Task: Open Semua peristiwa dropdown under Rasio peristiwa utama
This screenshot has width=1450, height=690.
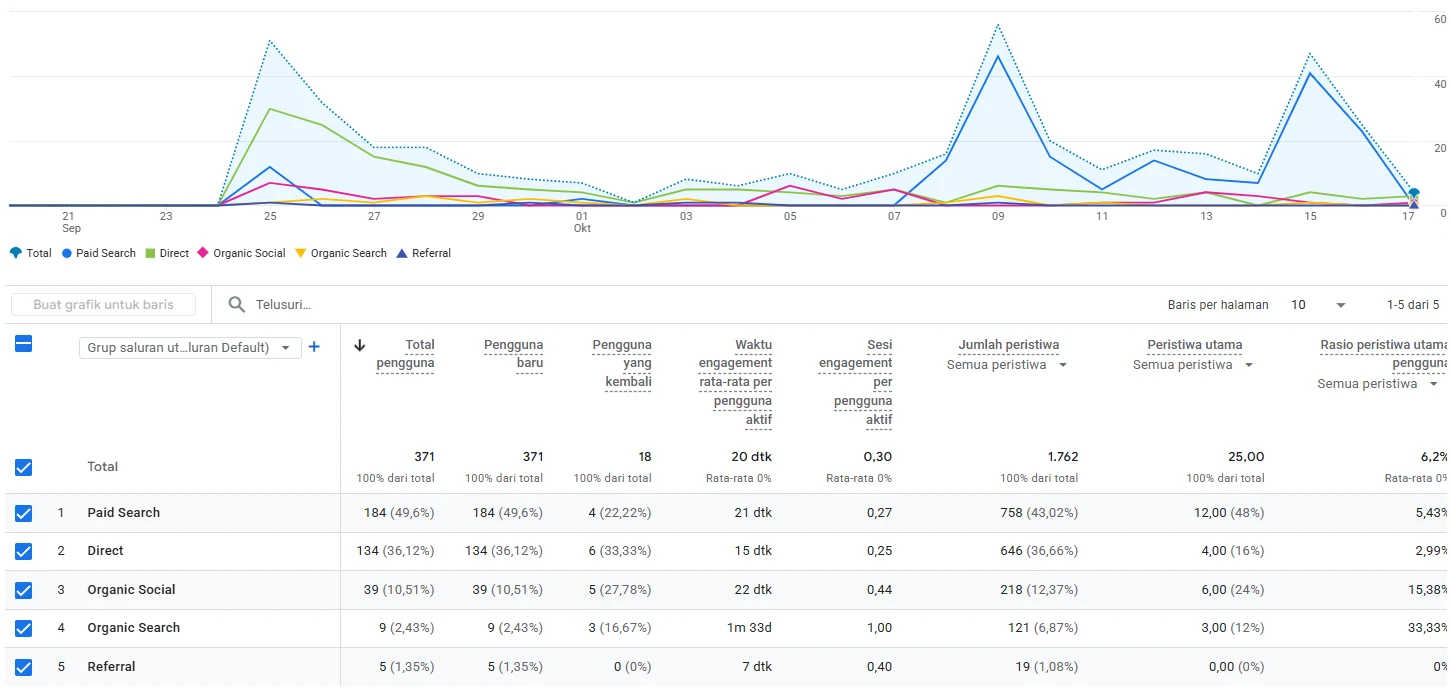Action: [1378, 384]
